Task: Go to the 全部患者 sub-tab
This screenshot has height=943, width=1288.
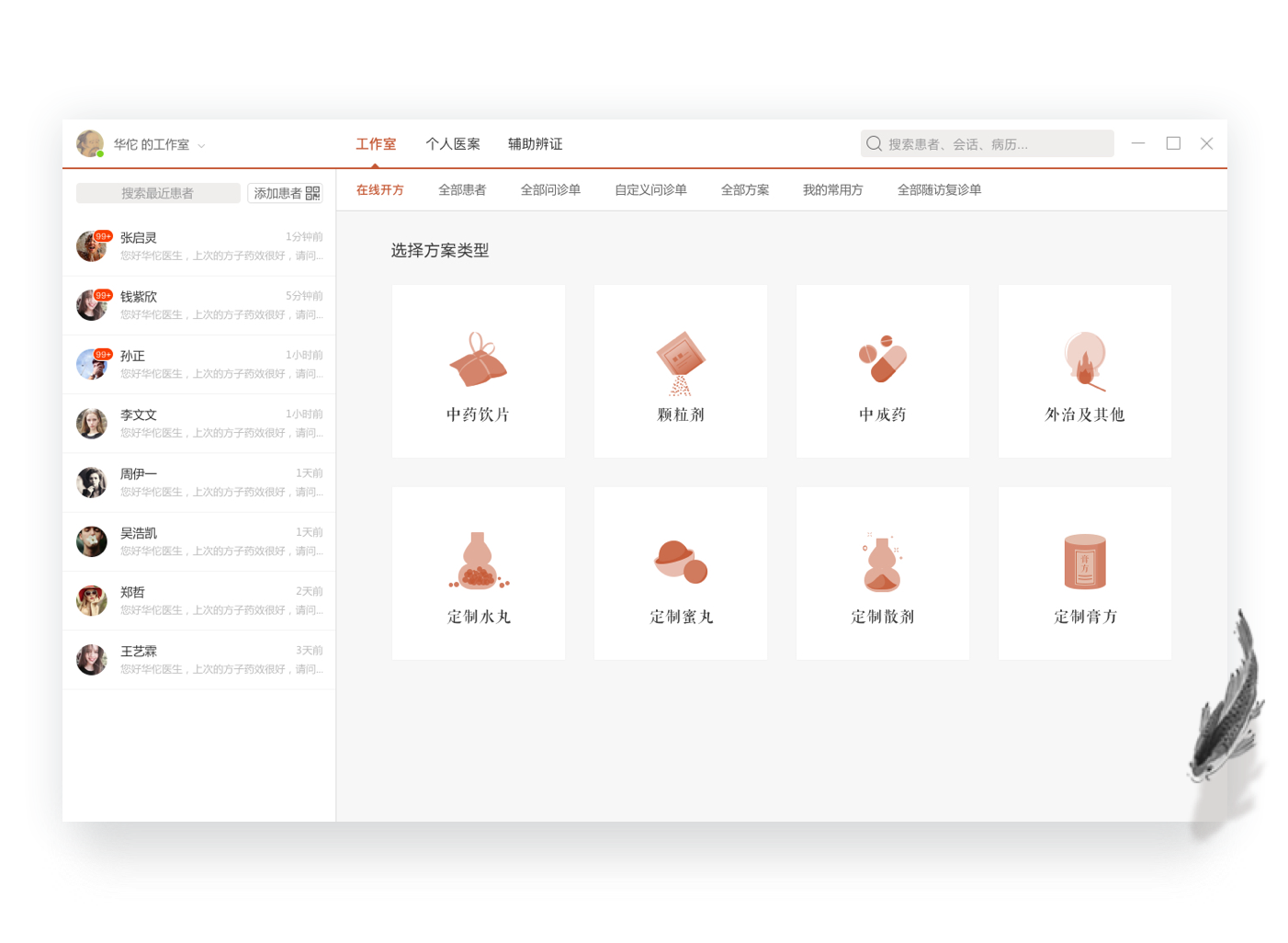Action: (462, 190)
